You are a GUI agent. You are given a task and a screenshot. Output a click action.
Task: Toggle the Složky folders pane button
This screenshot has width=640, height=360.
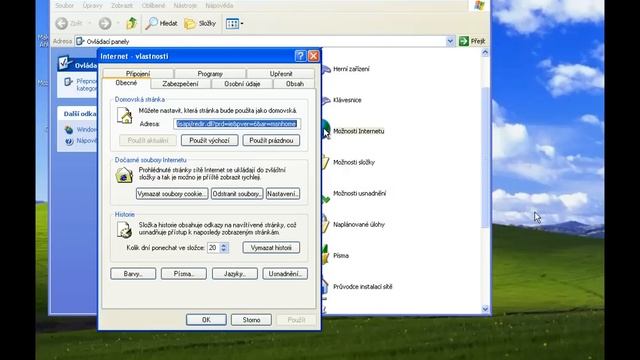(200, 23)
